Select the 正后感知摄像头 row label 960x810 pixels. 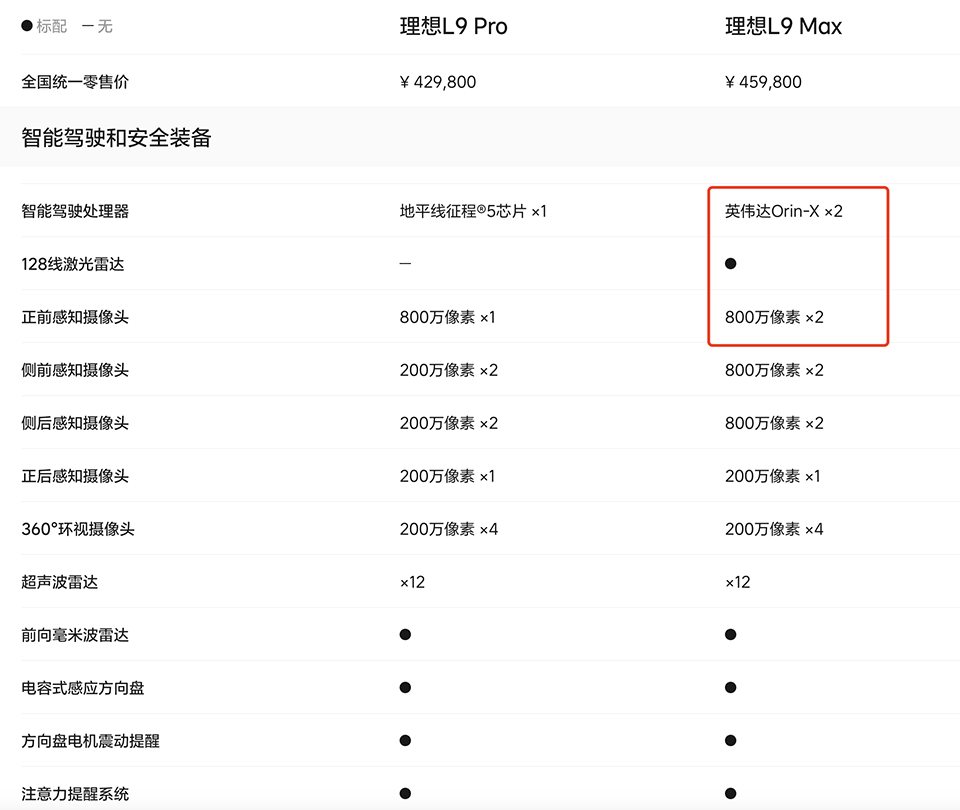pyautogui.click(x=75, y=476)
